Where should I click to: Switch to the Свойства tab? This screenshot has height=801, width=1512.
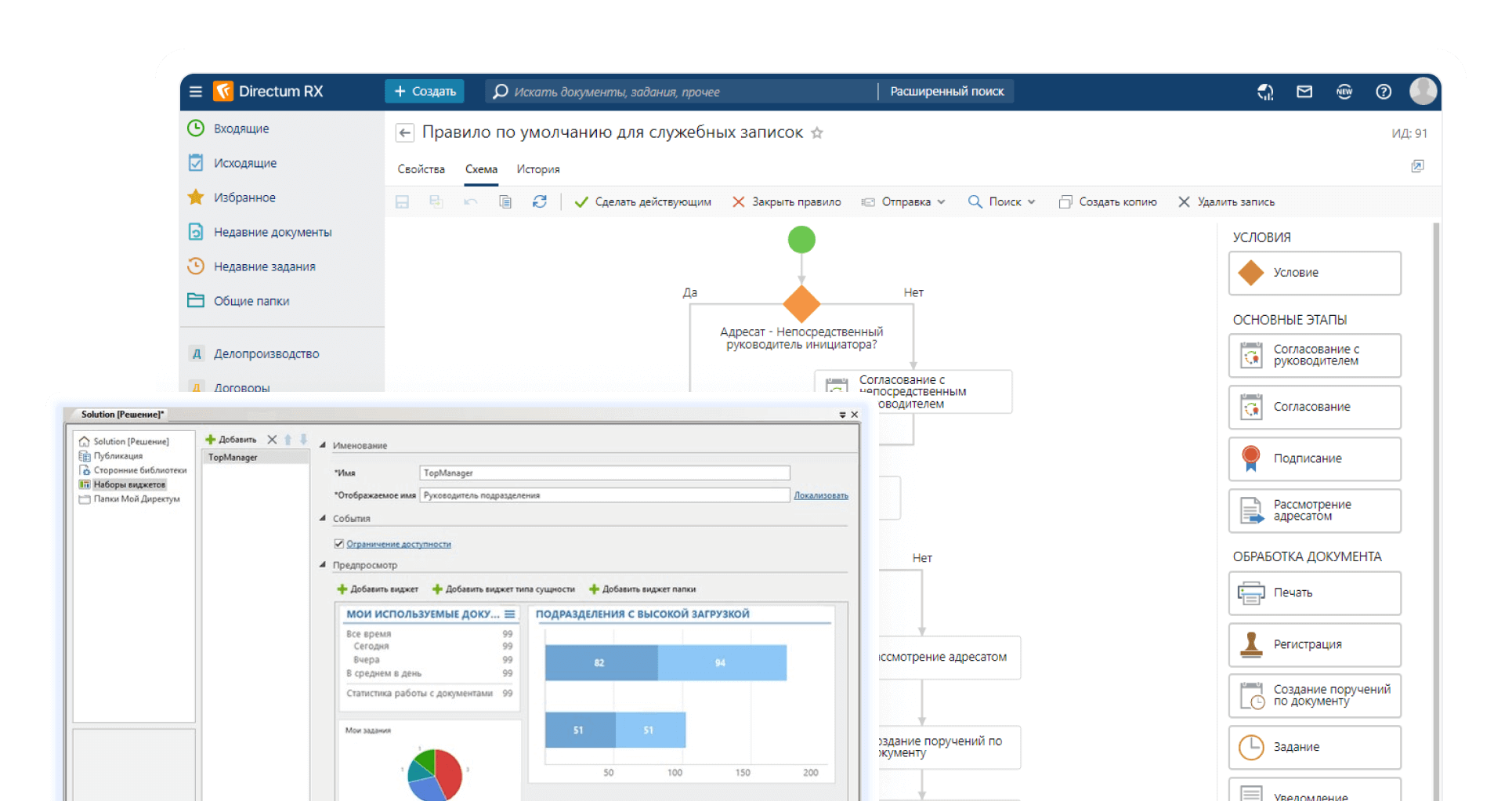point(421,169)
